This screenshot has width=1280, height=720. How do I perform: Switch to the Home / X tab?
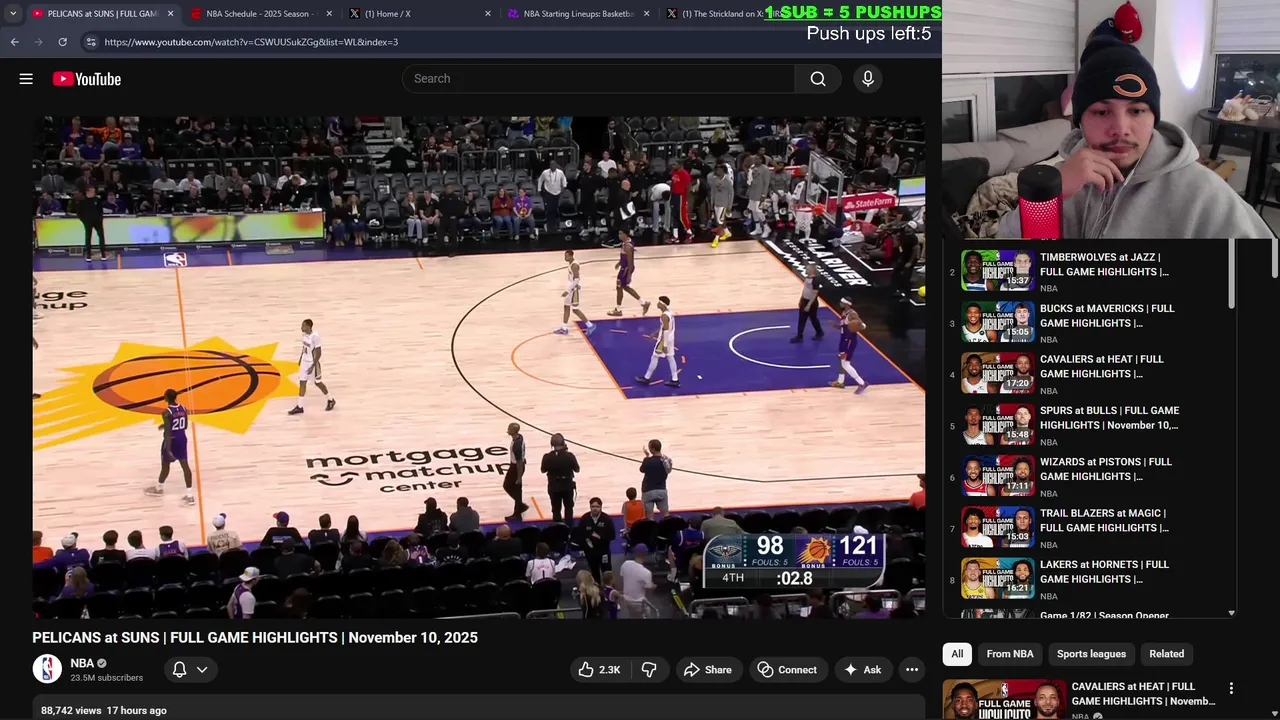[420, 14]
